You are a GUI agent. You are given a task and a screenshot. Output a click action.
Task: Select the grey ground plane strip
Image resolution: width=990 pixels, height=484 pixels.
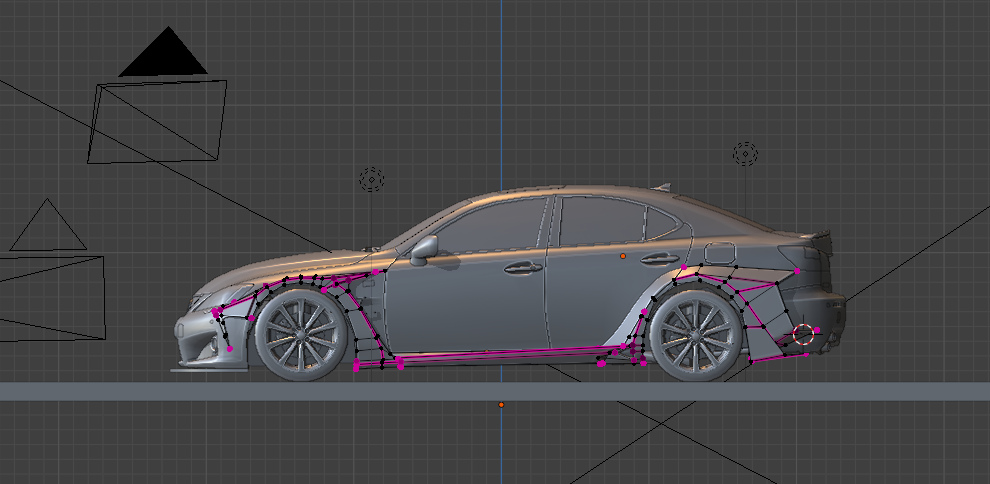coord(495,391)
